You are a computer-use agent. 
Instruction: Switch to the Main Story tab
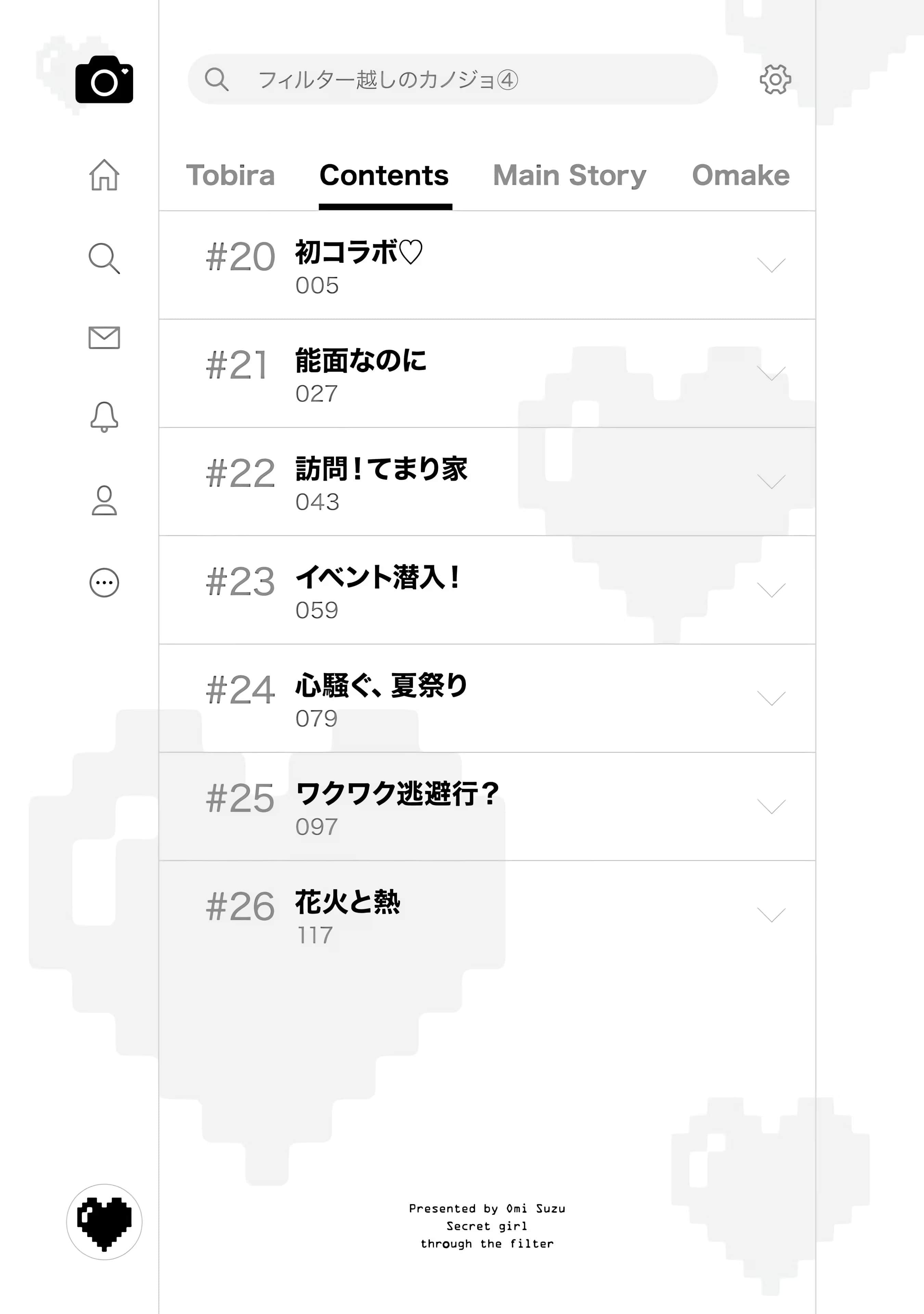569,175
